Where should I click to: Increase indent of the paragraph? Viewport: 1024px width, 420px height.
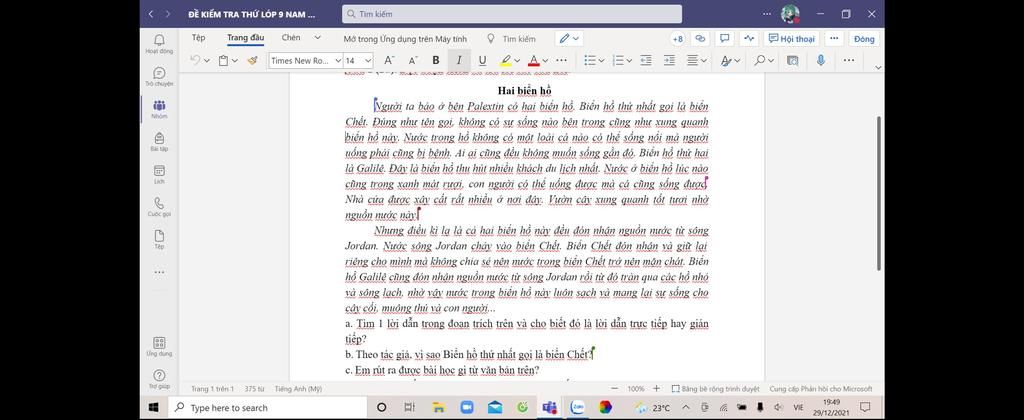(669, 60)
